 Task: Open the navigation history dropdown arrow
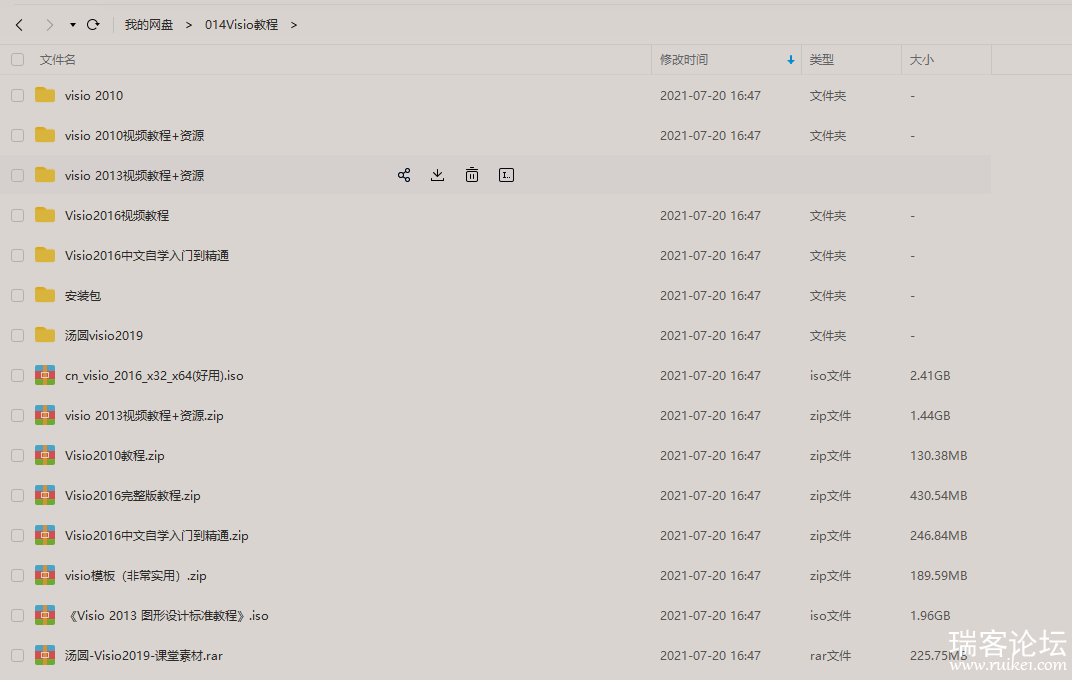coord(72,25)
